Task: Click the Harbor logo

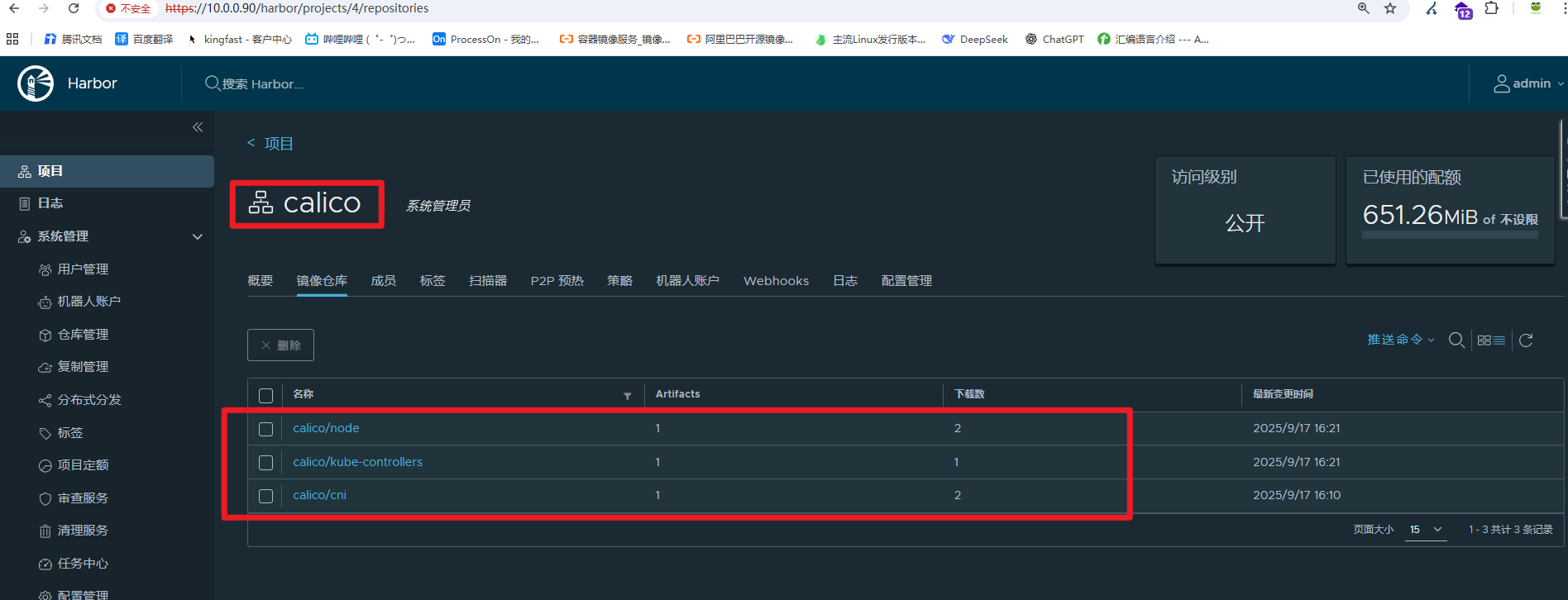Action: pos(36,83)
